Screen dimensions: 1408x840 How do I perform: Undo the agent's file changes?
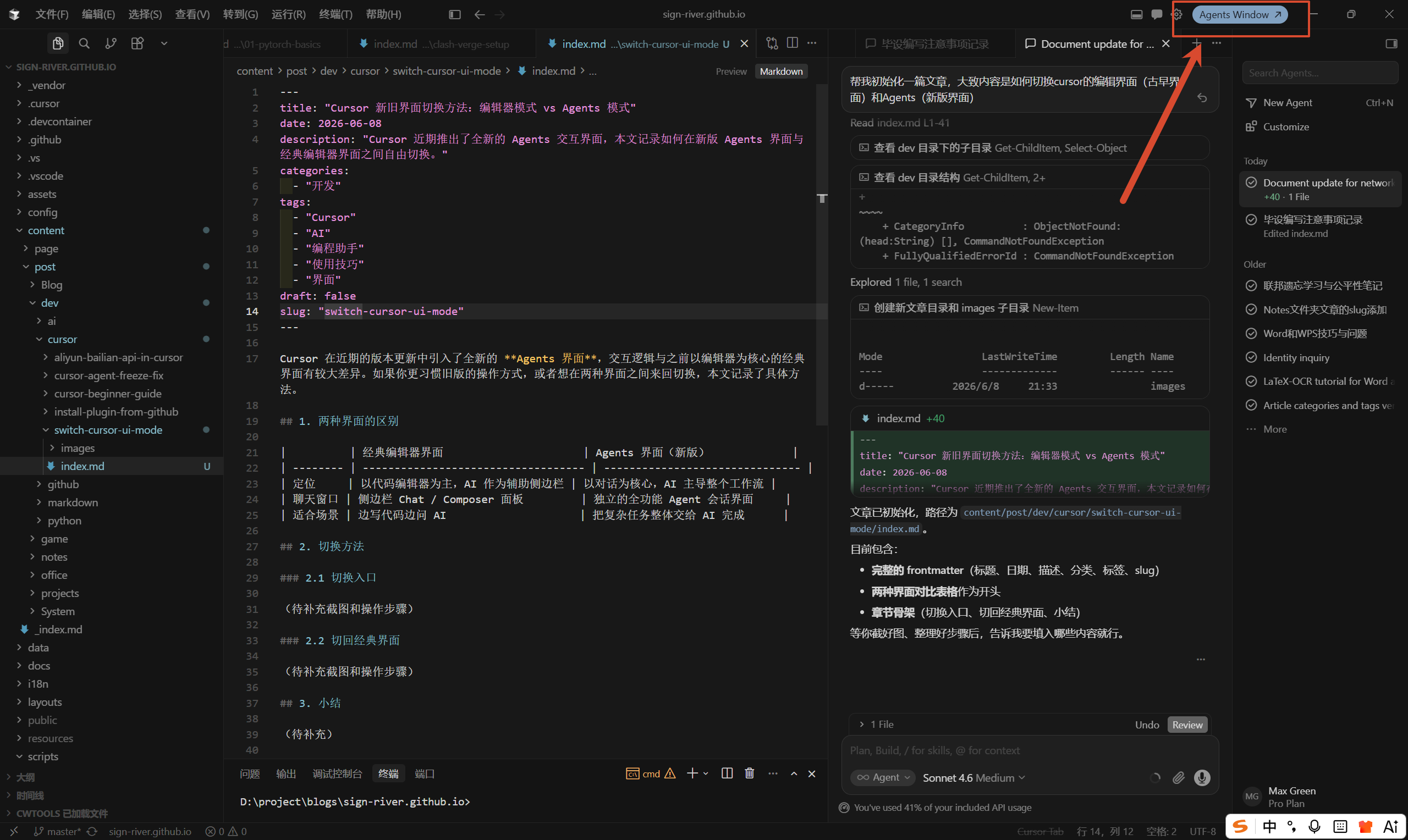point(1147,725)
